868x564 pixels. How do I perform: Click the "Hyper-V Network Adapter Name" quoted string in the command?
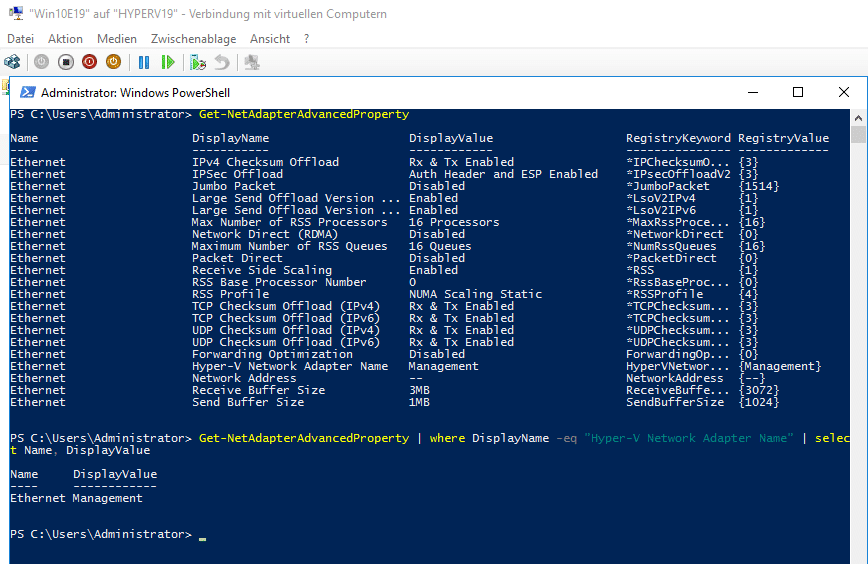[689, 438]
